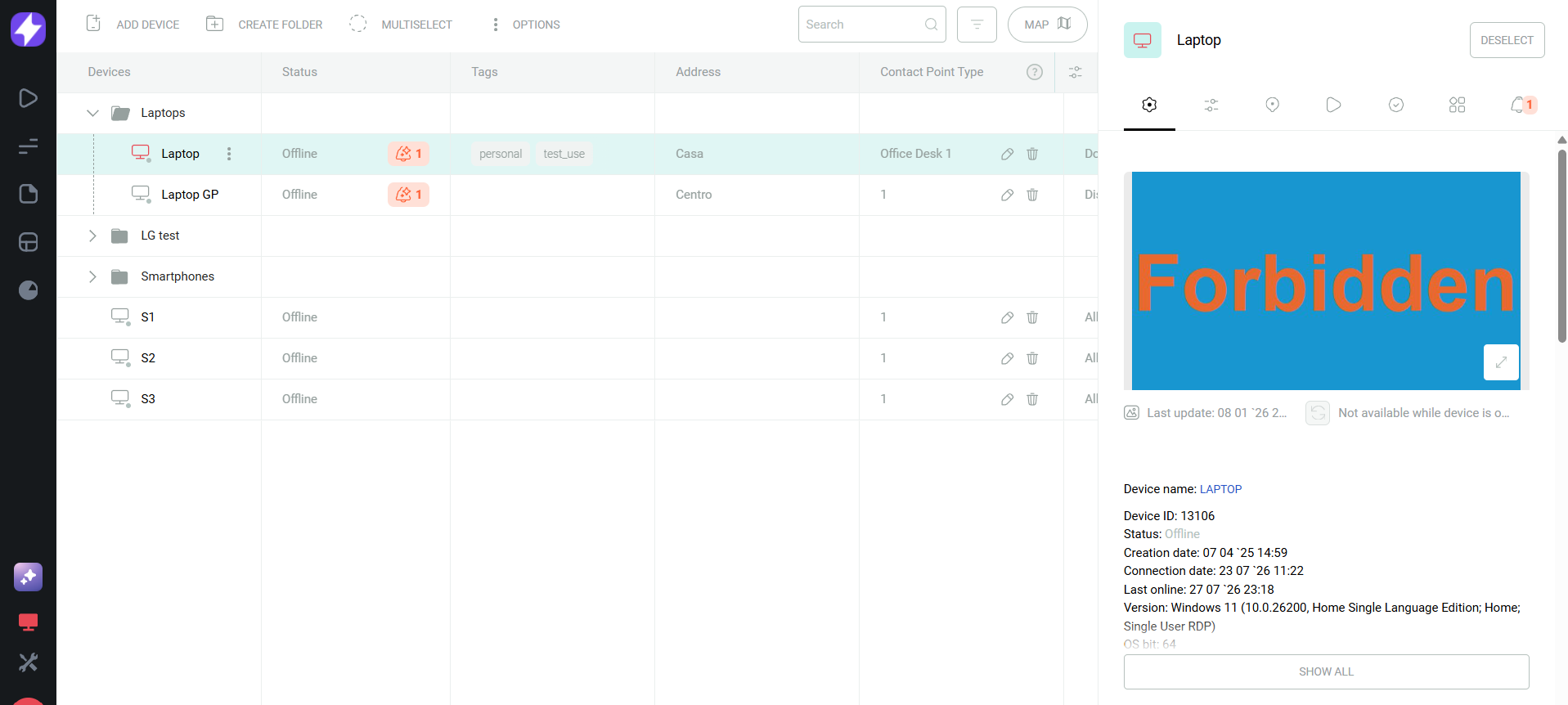The height and width of the screenshot is (705, 1568).
Task: Select the S1 device
Action: [147, 317]
